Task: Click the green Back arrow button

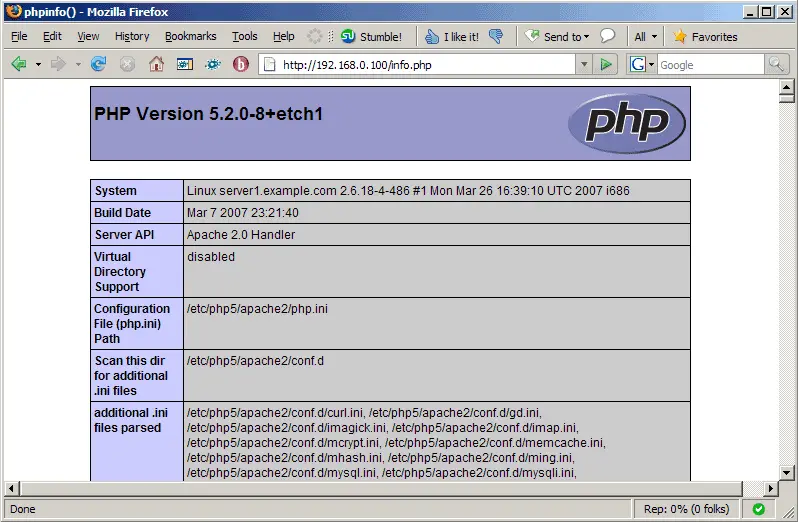Action: coord(19,64)
